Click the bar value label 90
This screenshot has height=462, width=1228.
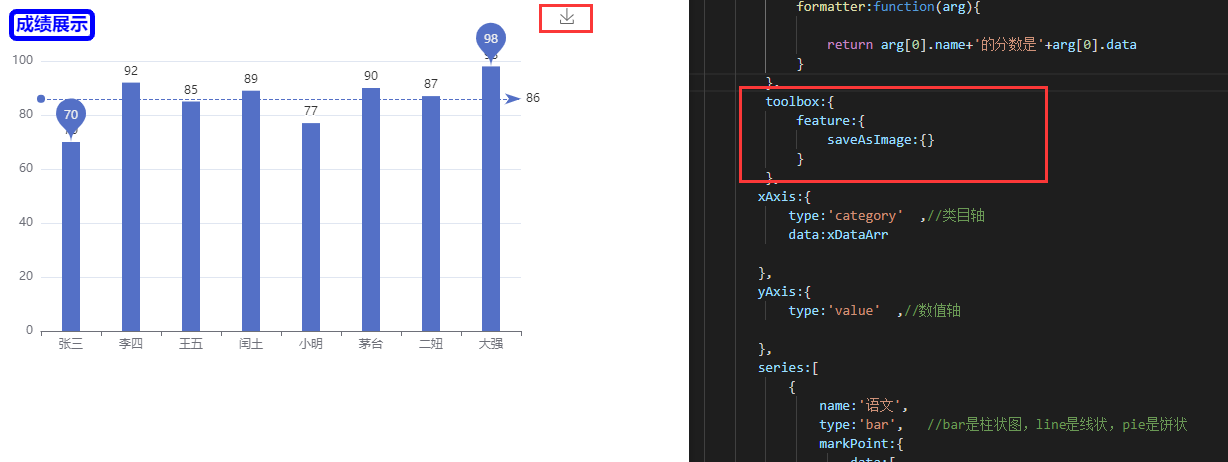[x=371, y=76]
